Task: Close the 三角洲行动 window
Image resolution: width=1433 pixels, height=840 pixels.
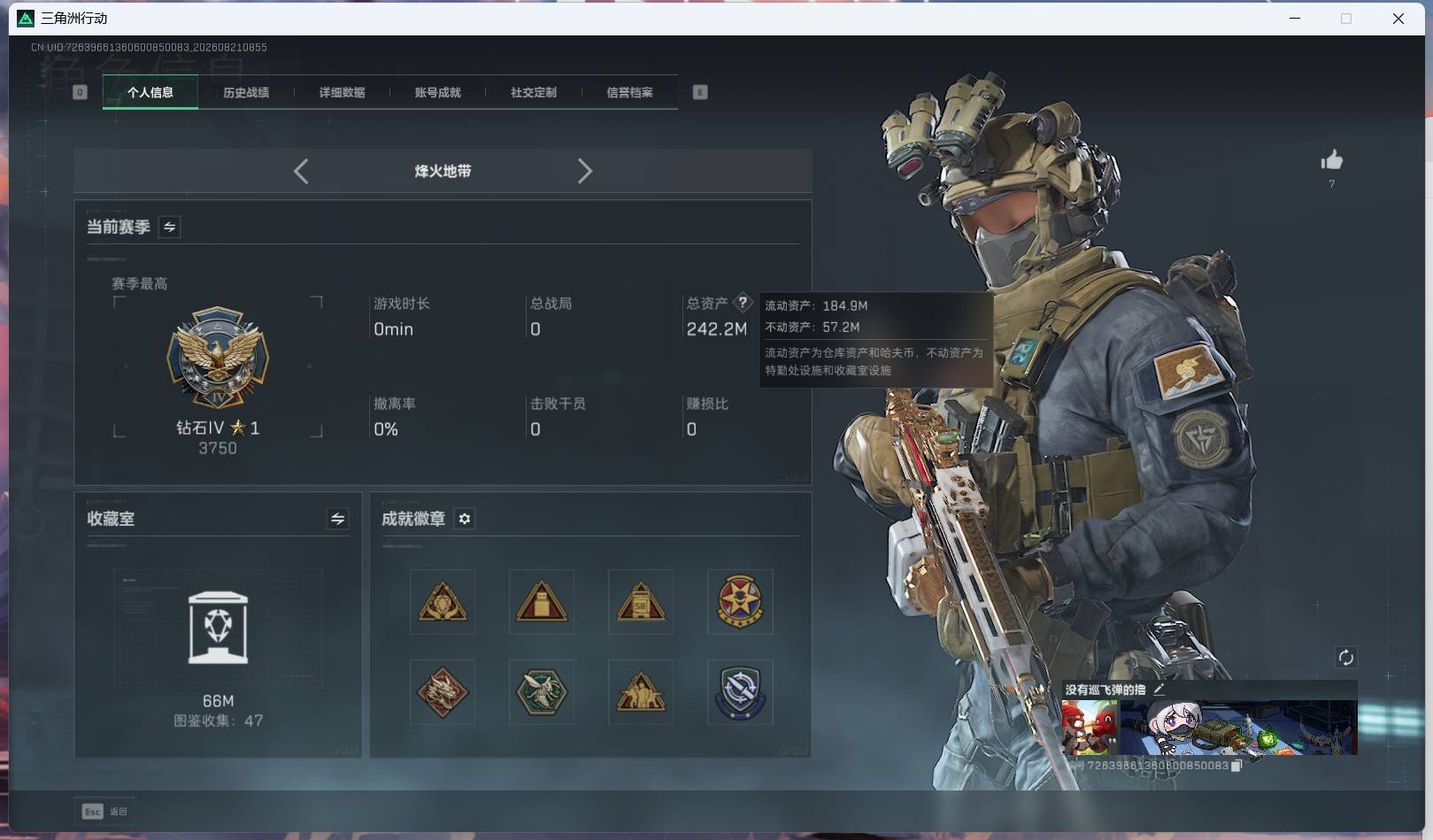Action: [1398, 18]
